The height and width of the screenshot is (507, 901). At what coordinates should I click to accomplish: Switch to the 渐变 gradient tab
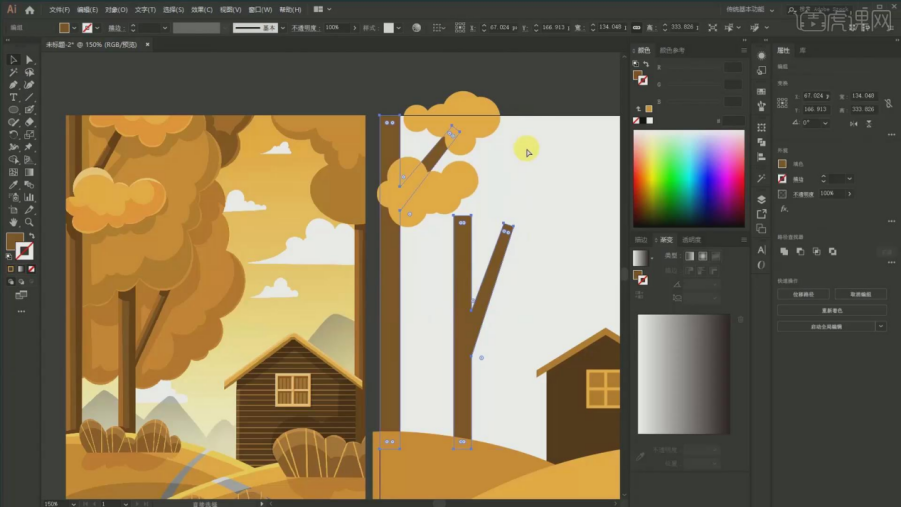click(x=666, y=240)
